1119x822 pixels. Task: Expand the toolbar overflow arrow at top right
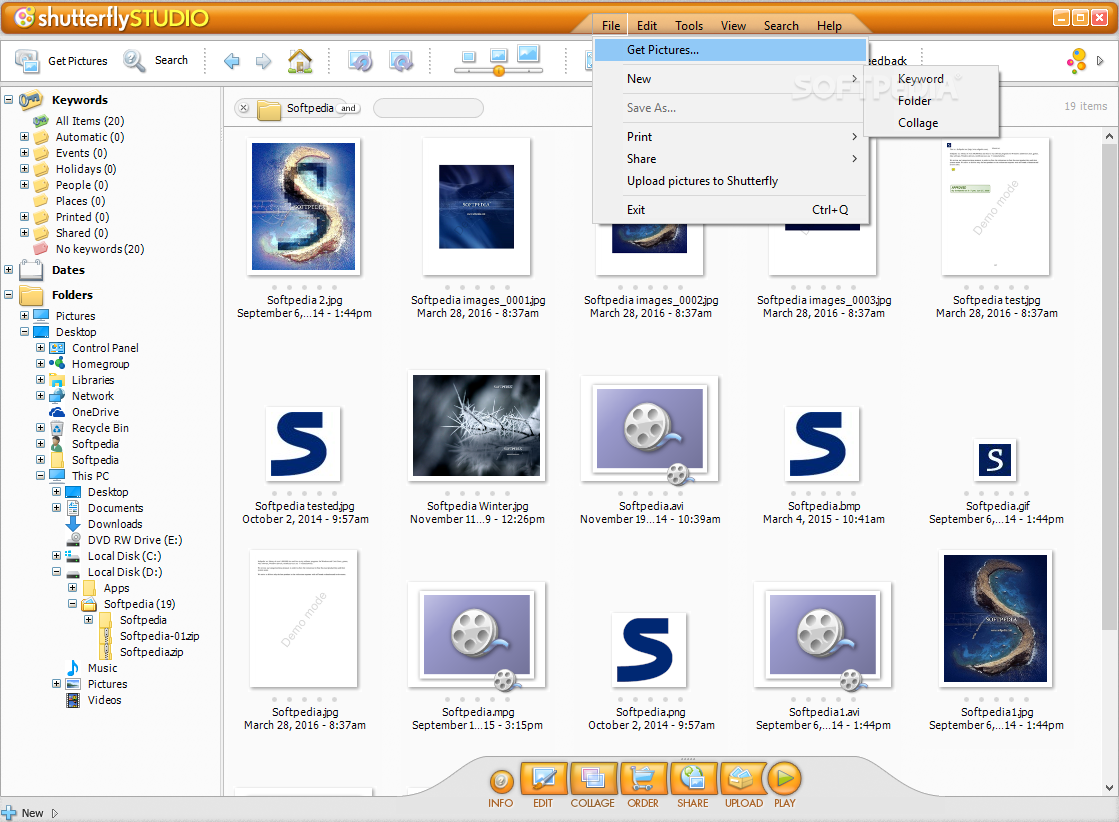[x=1100, y=61]
